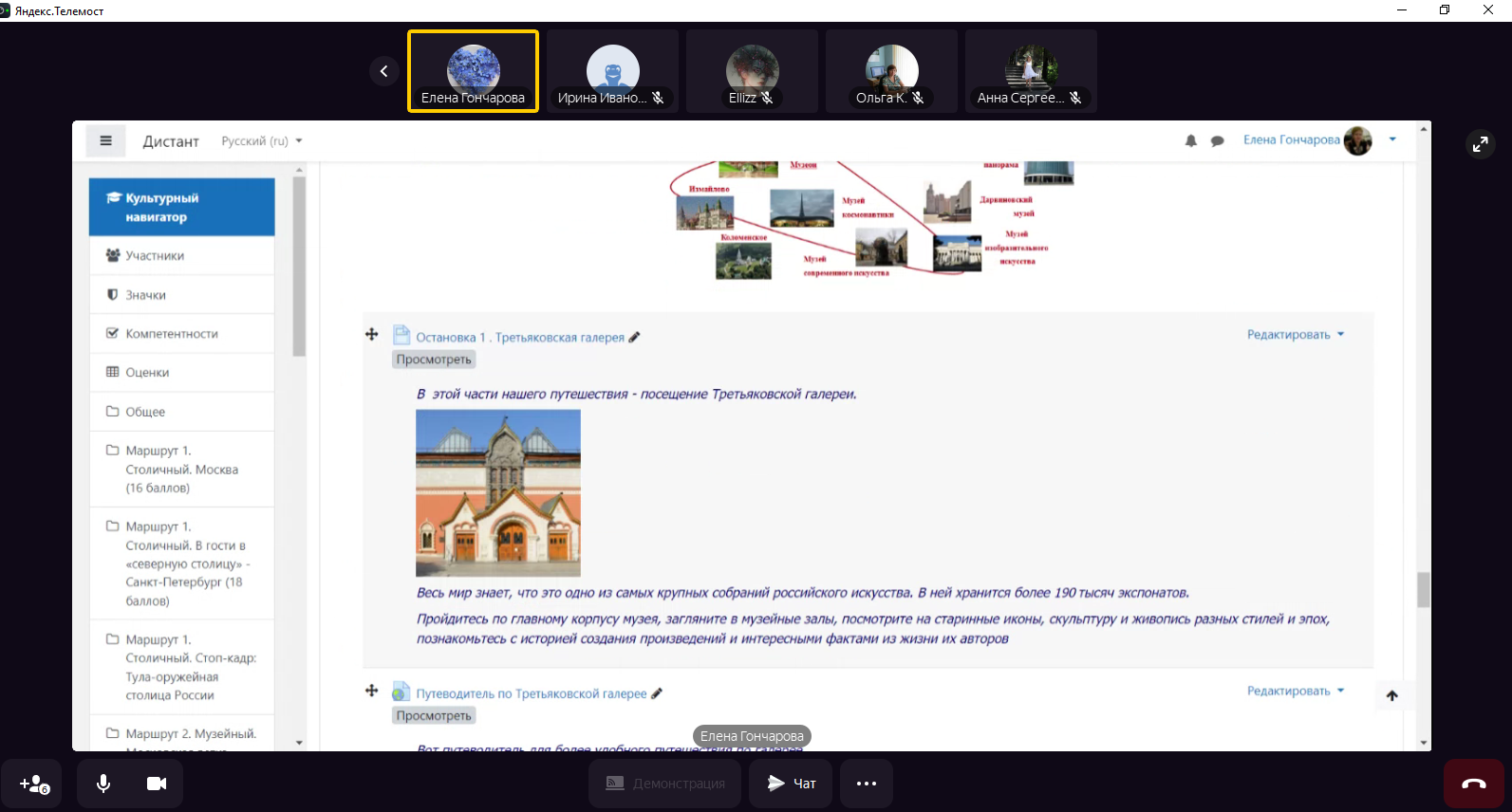Image resolution: width=1512 pixels, height=812 pixels.
Task: Select Участники in the sidebar
Action: [155, 256]
